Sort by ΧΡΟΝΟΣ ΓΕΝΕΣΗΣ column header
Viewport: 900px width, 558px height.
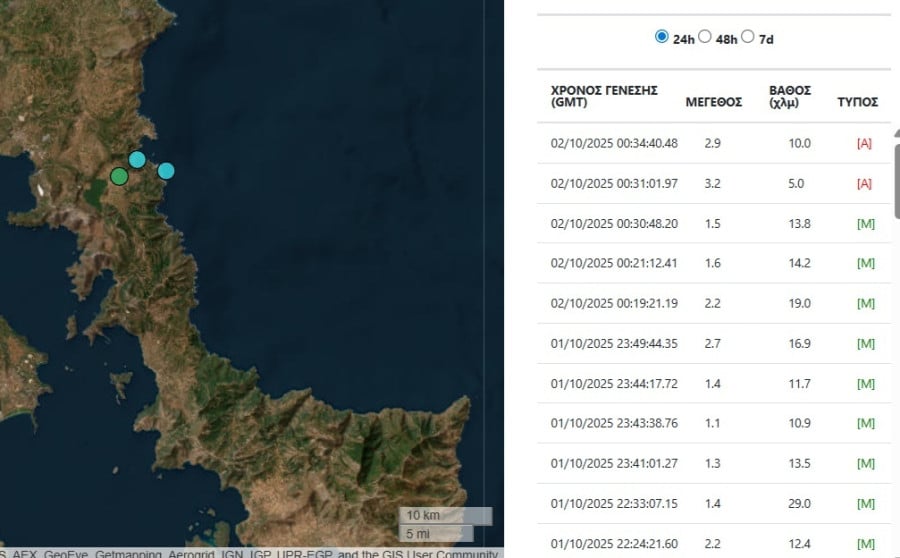coord(604,96)
